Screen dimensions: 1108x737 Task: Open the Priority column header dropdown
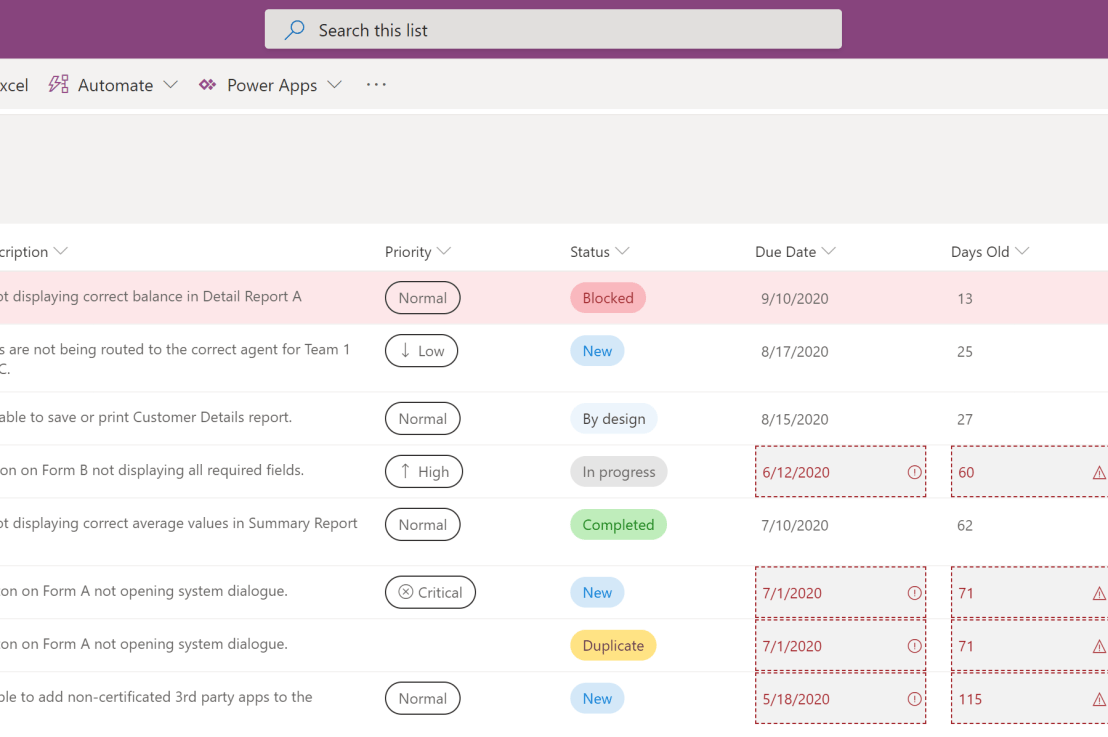[445, 252]
